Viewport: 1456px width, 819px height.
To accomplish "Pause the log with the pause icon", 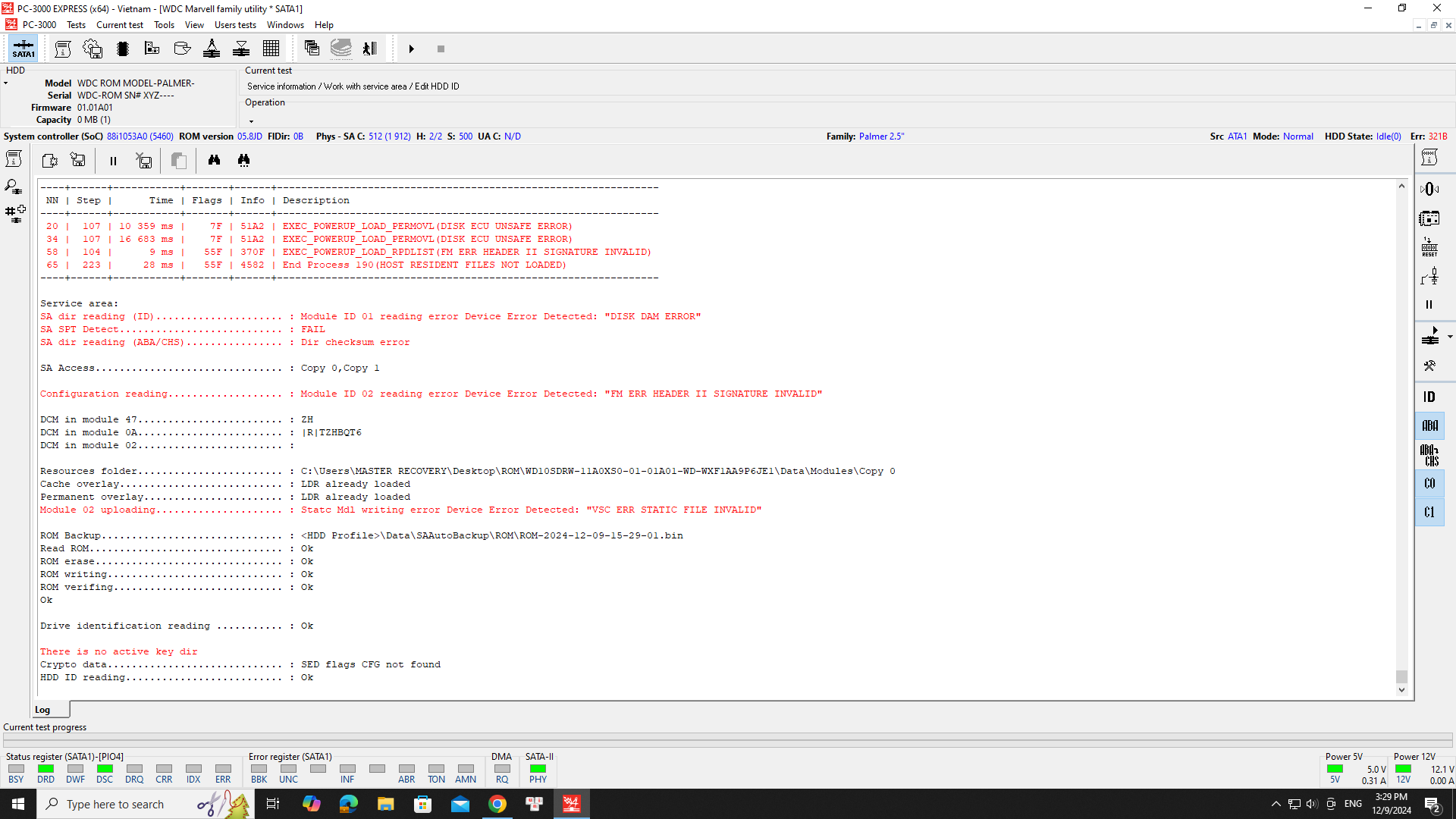I will coord(113,161).
